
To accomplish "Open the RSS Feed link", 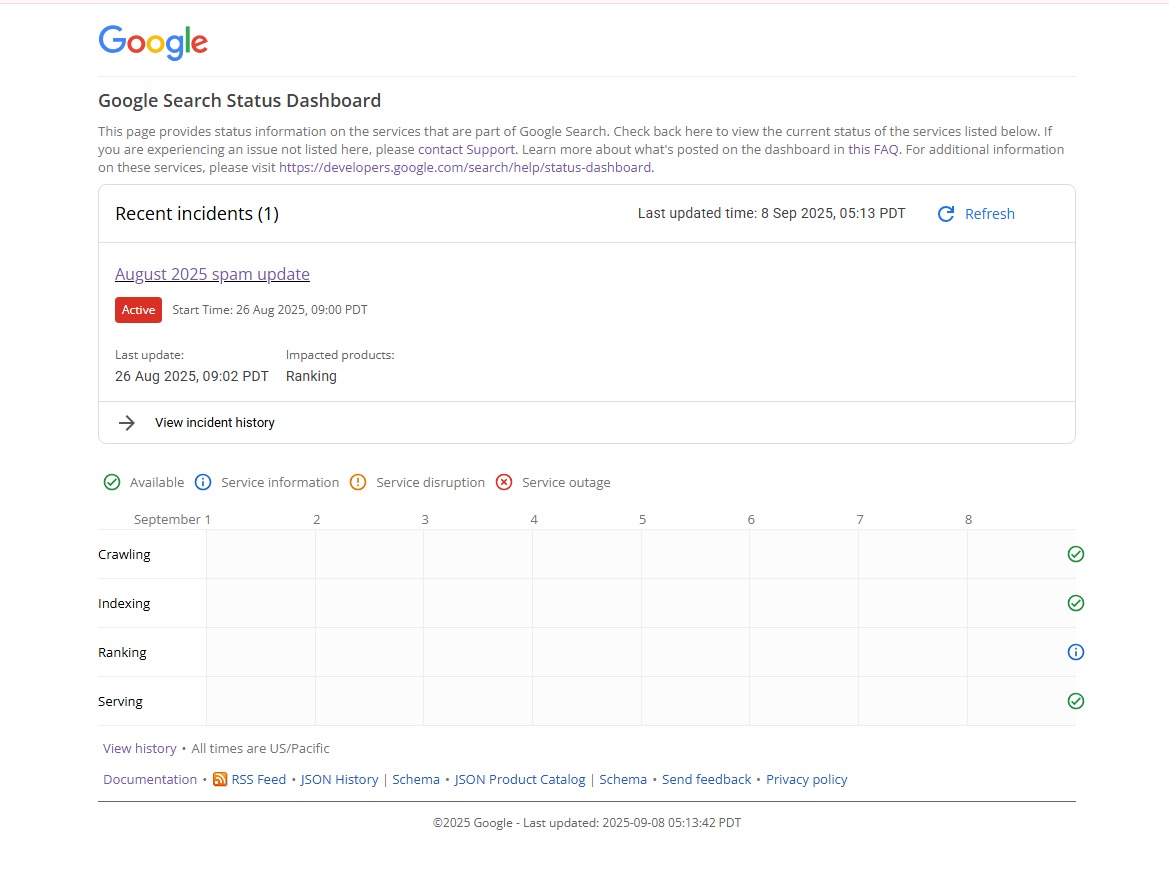I will (259, 779).
